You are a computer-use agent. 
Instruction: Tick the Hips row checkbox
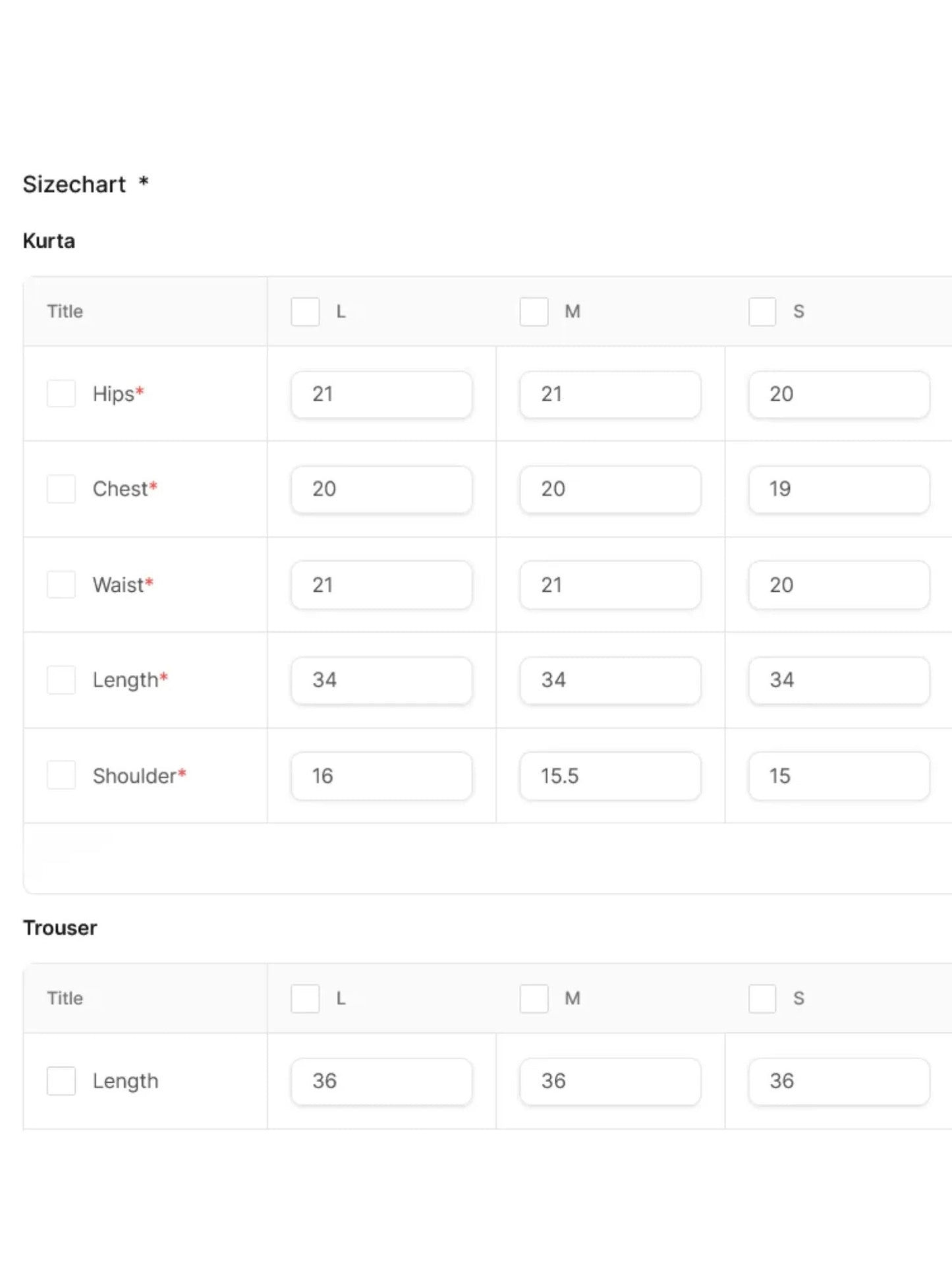(61, 393)
